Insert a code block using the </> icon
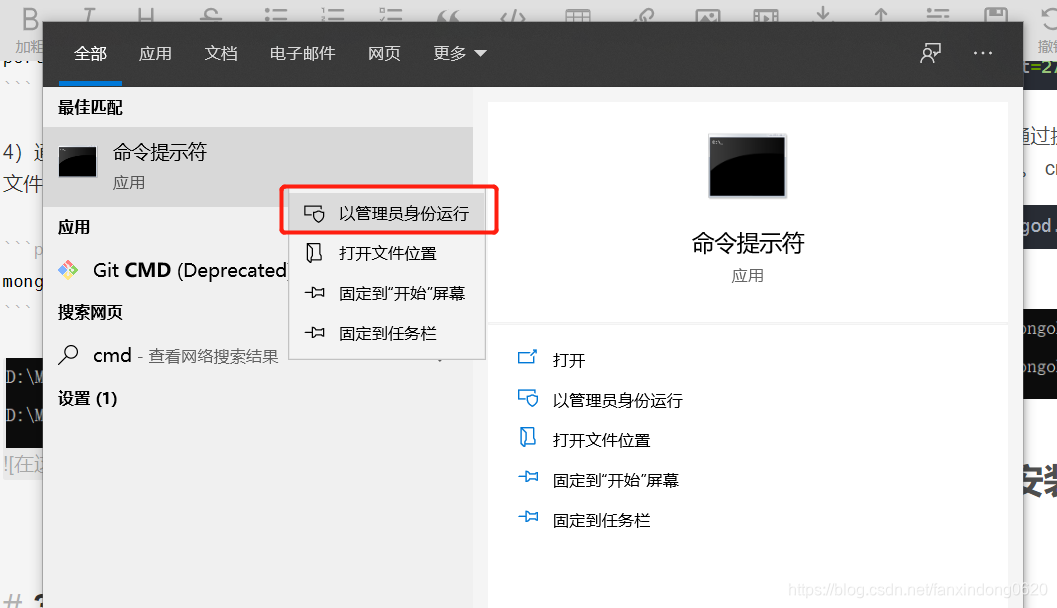The image size is (1057, 608). point(513,14)
